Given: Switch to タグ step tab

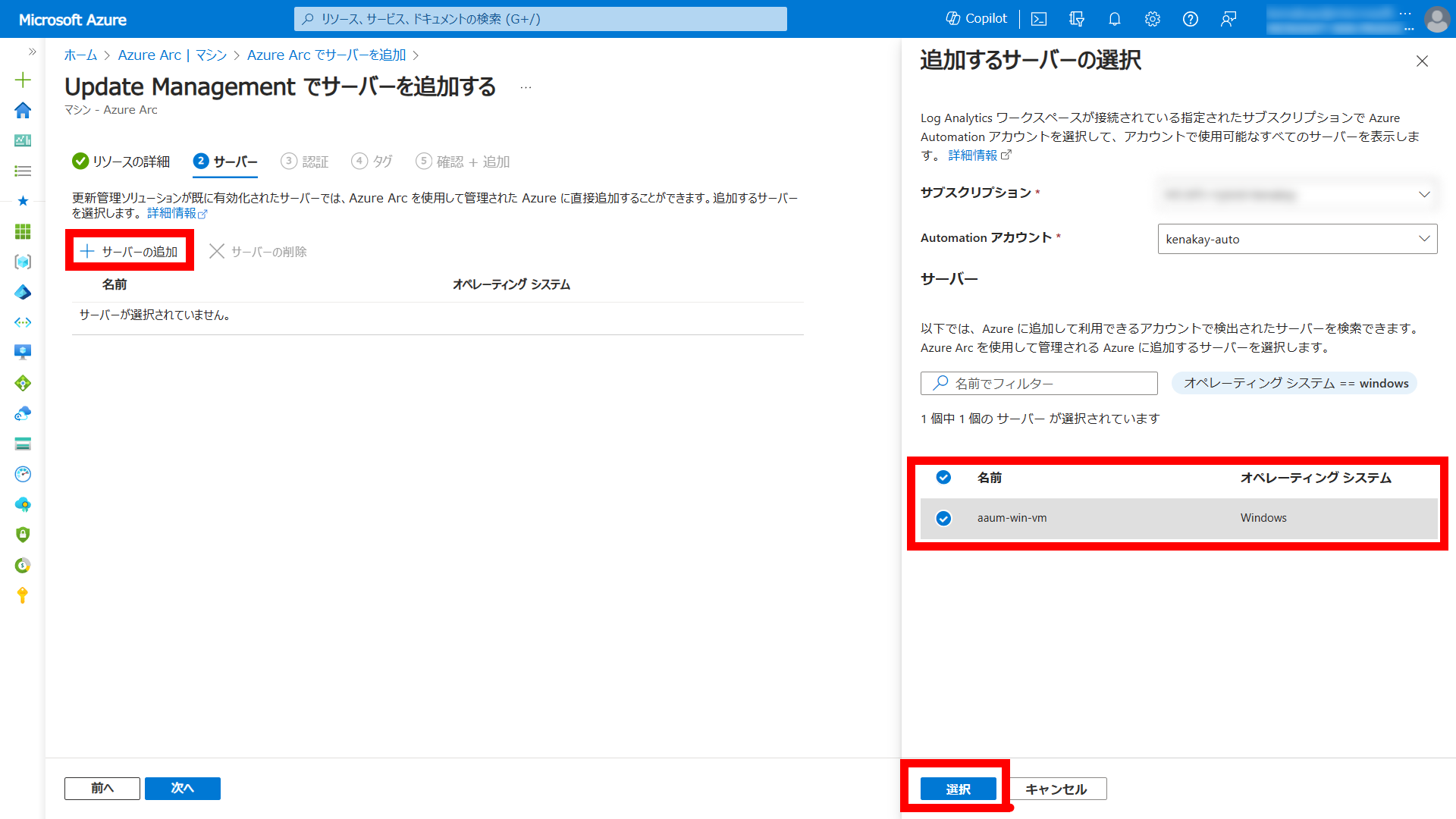Looking at the screenshot, I should [x=372, y=162].
